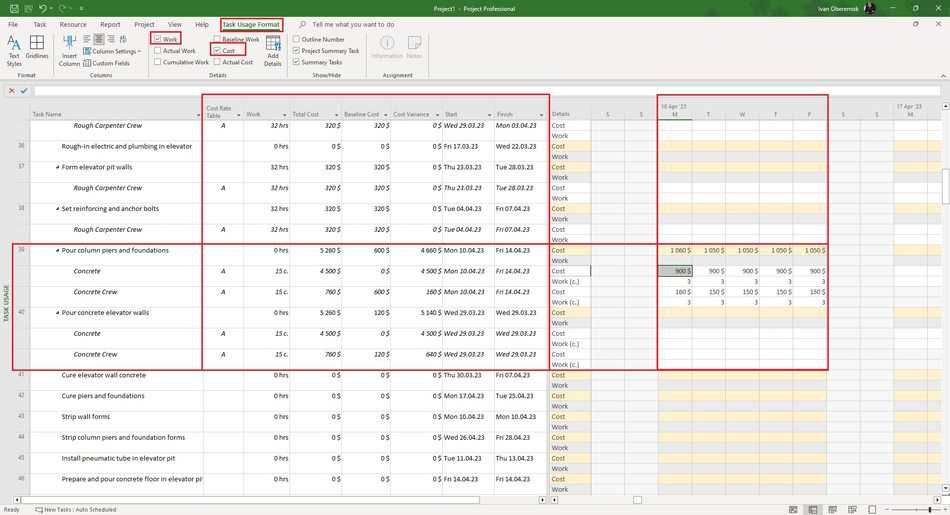Enable the Actual Cost checkbox
Image resolution: width=950 pixels, height=515 pixels.
click(x=217, y=62)
